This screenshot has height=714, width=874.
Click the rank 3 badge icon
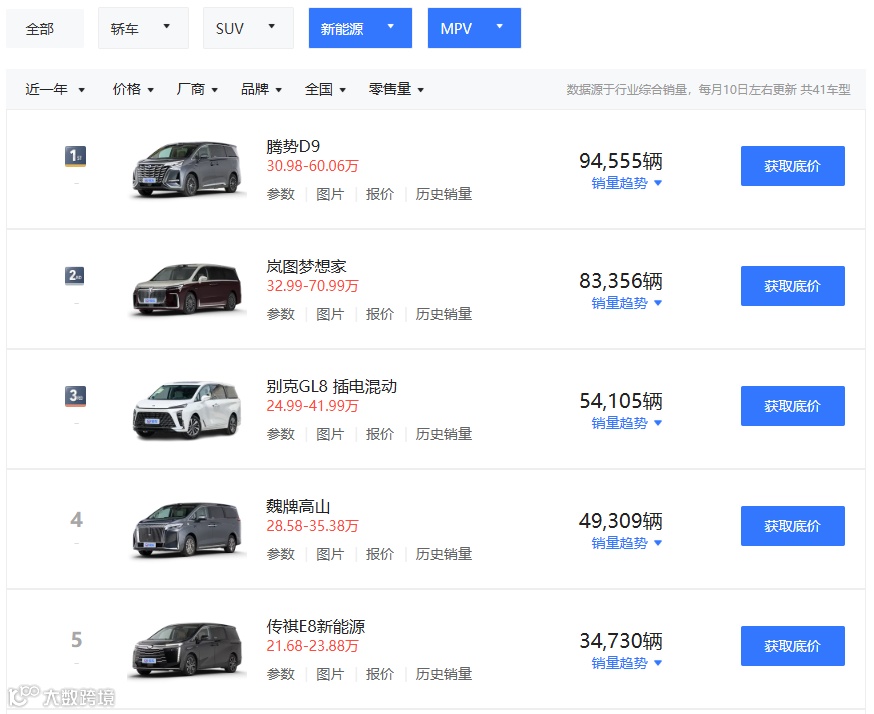point(75,396)
